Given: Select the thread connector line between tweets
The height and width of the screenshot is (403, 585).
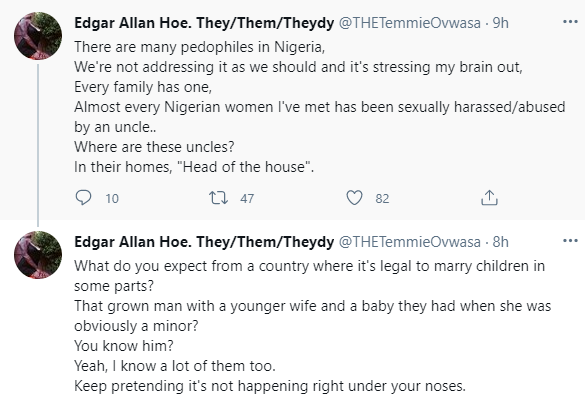Looking at the screenshot, I should pos(38,145).
